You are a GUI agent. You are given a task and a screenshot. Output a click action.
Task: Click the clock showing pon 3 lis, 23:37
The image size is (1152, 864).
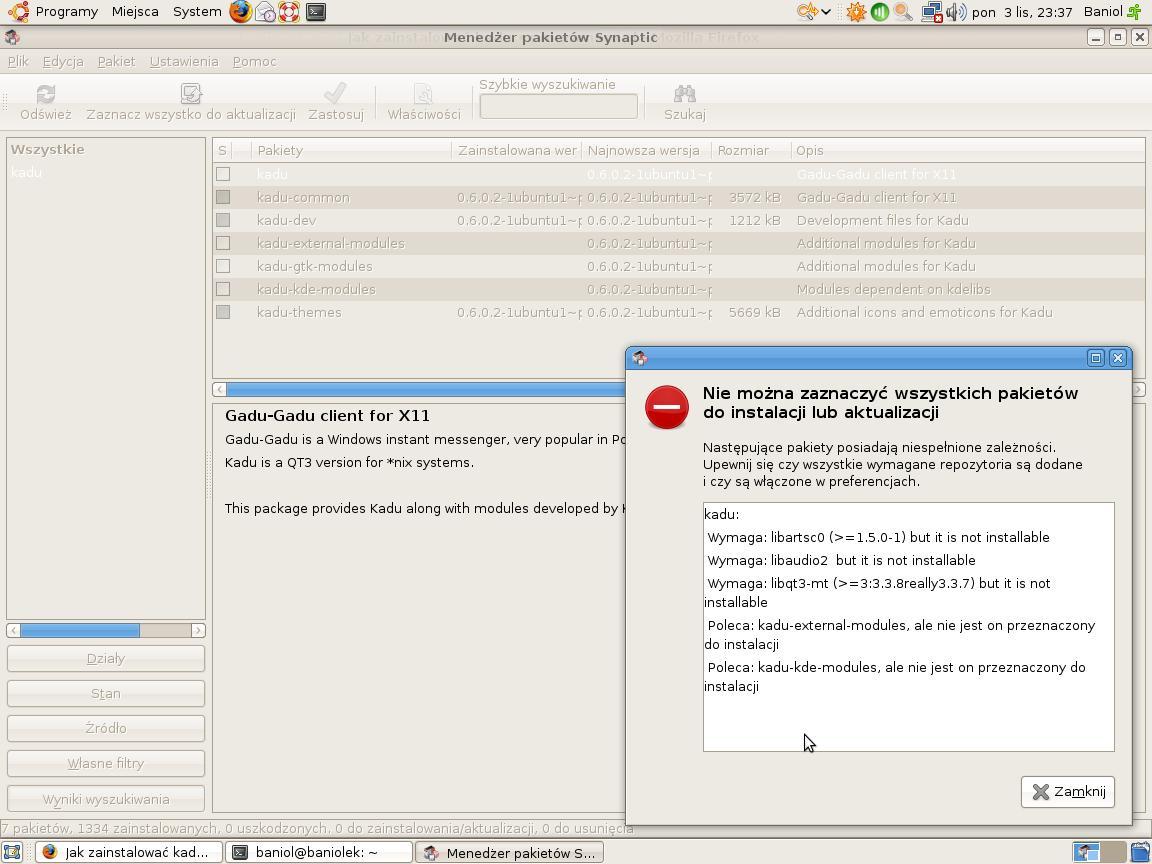click(1021, 12)
